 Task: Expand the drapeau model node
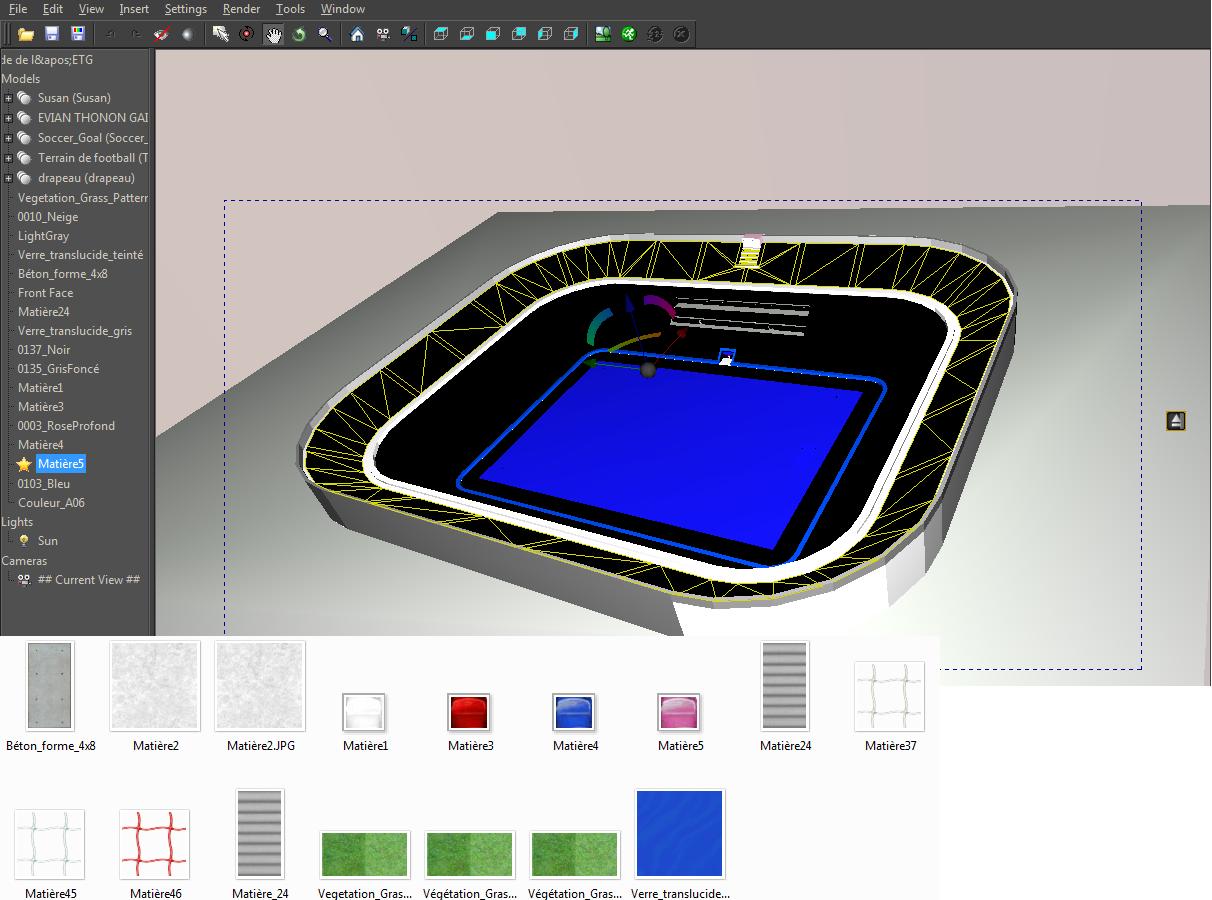(x=8, y=178)
